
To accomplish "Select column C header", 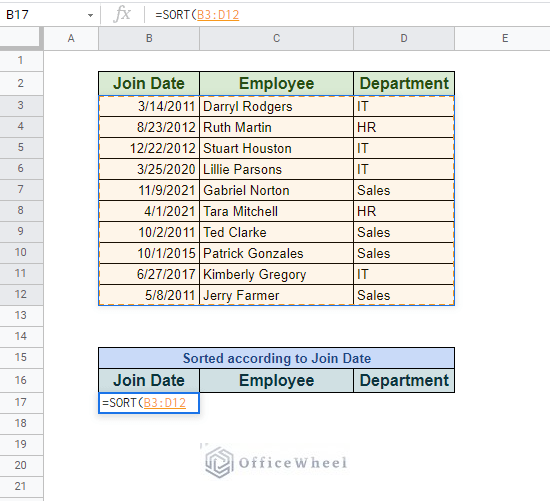I will pyautogui.click(x=276, y=38).
